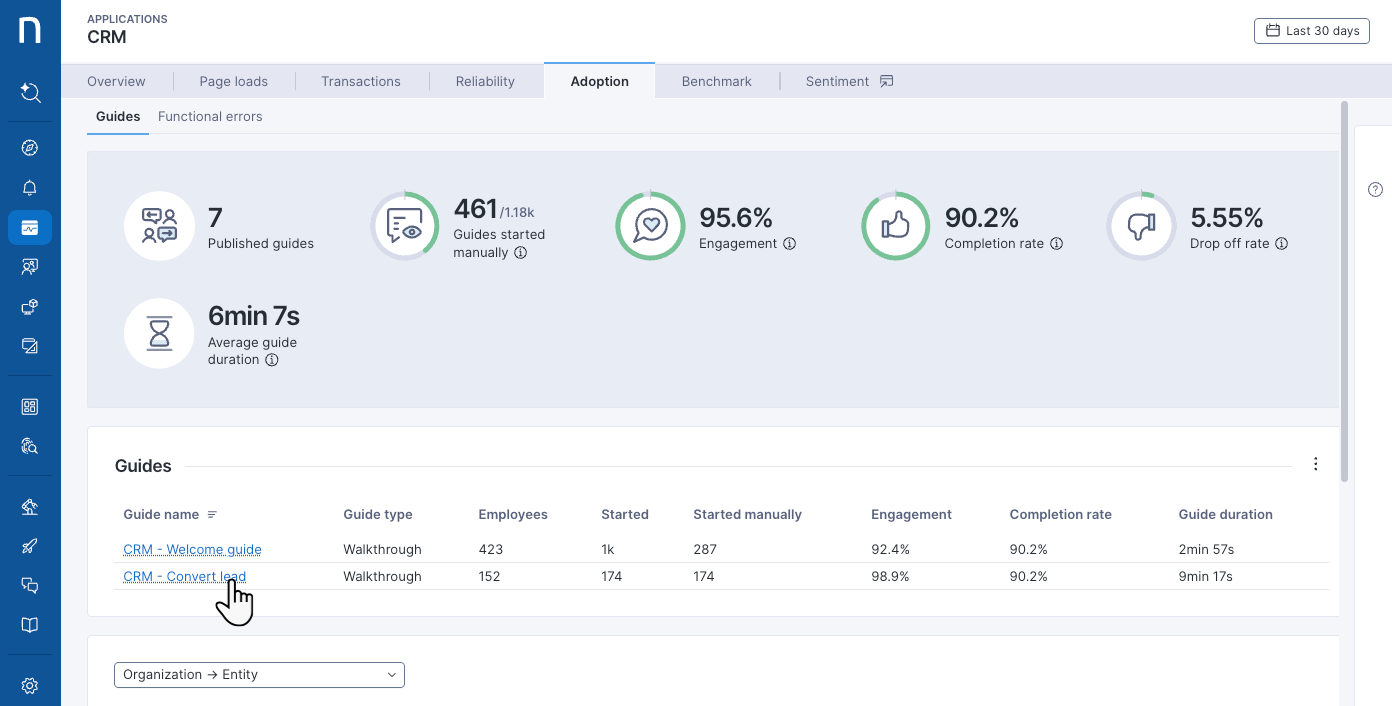This screenshot has height=706, width=1392.
Task: Click the rocket icon in the sidebar
Action: [x=30, y=546]
